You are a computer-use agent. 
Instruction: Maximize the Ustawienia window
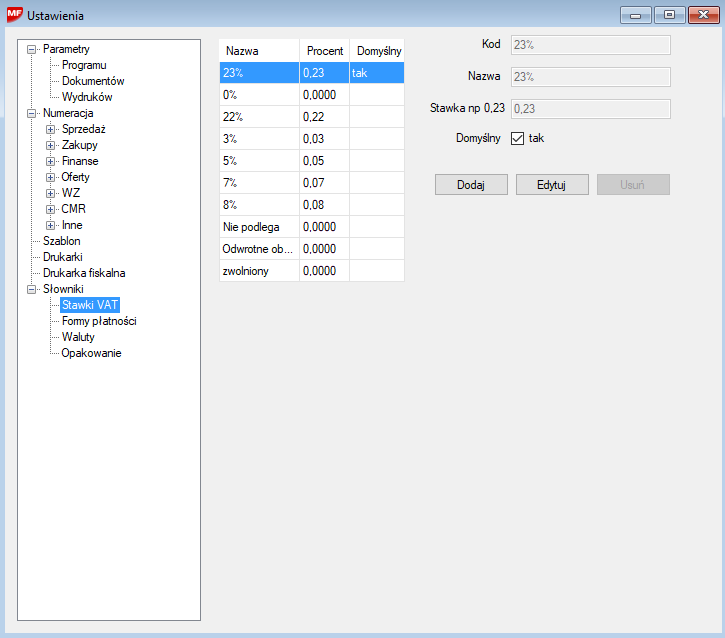(668, 15)
